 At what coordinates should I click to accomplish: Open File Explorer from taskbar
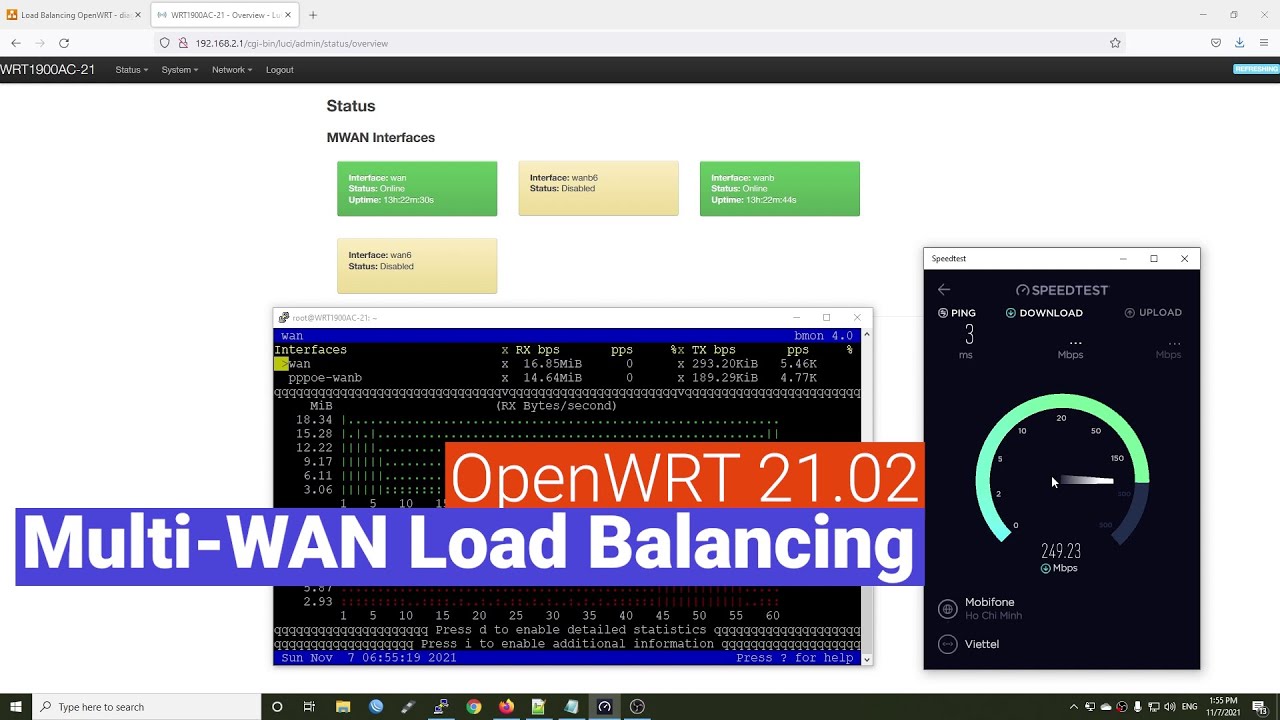(343, 707)
